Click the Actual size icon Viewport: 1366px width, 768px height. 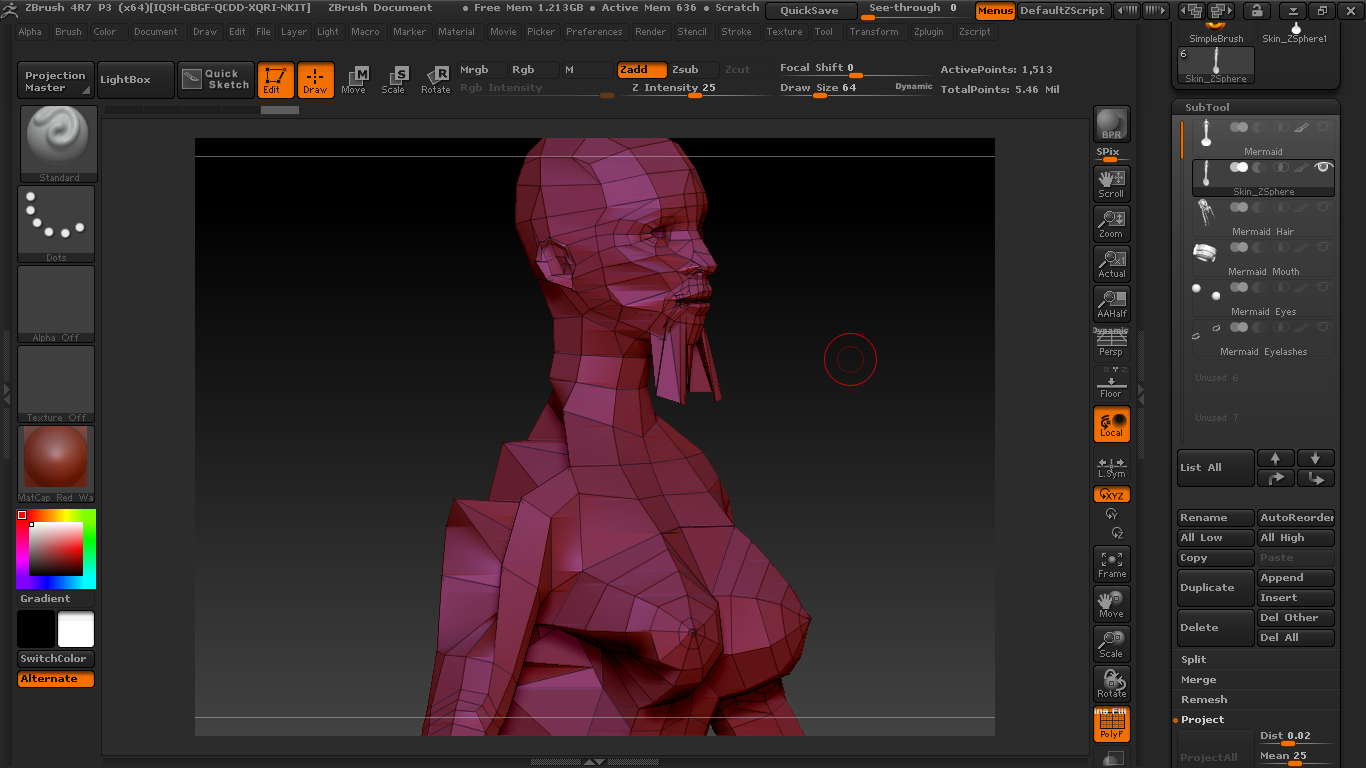[1111, 263]
